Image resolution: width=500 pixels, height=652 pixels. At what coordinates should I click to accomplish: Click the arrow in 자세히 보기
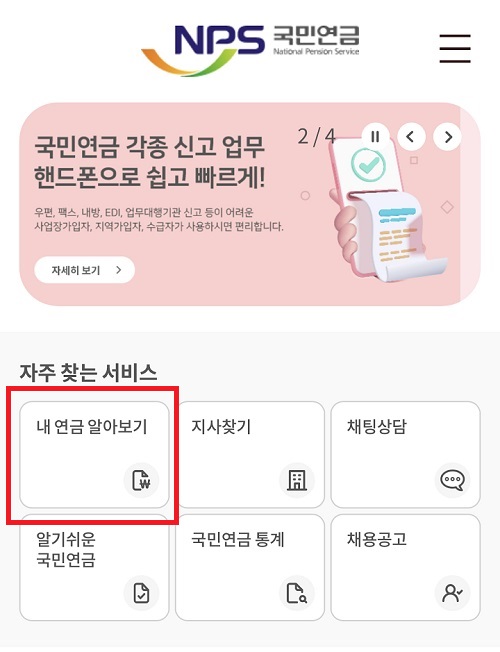tap(119, 270)
